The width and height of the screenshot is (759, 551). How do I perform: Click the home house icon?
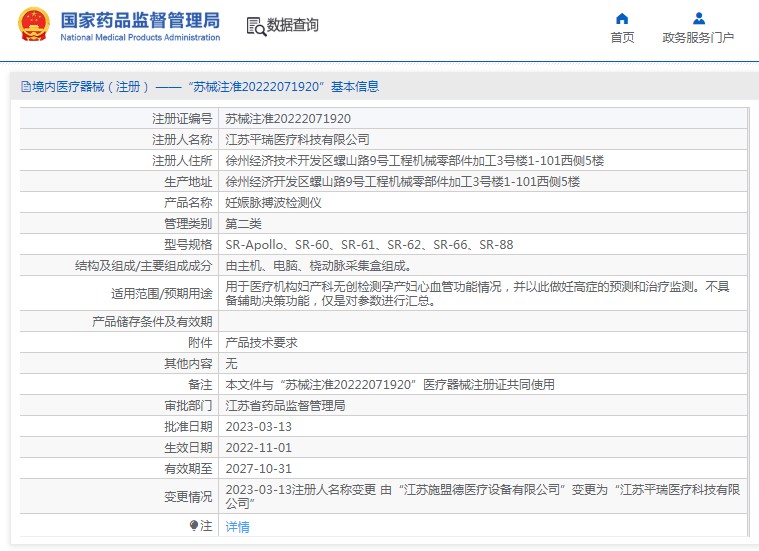click(x=622, y=18)
